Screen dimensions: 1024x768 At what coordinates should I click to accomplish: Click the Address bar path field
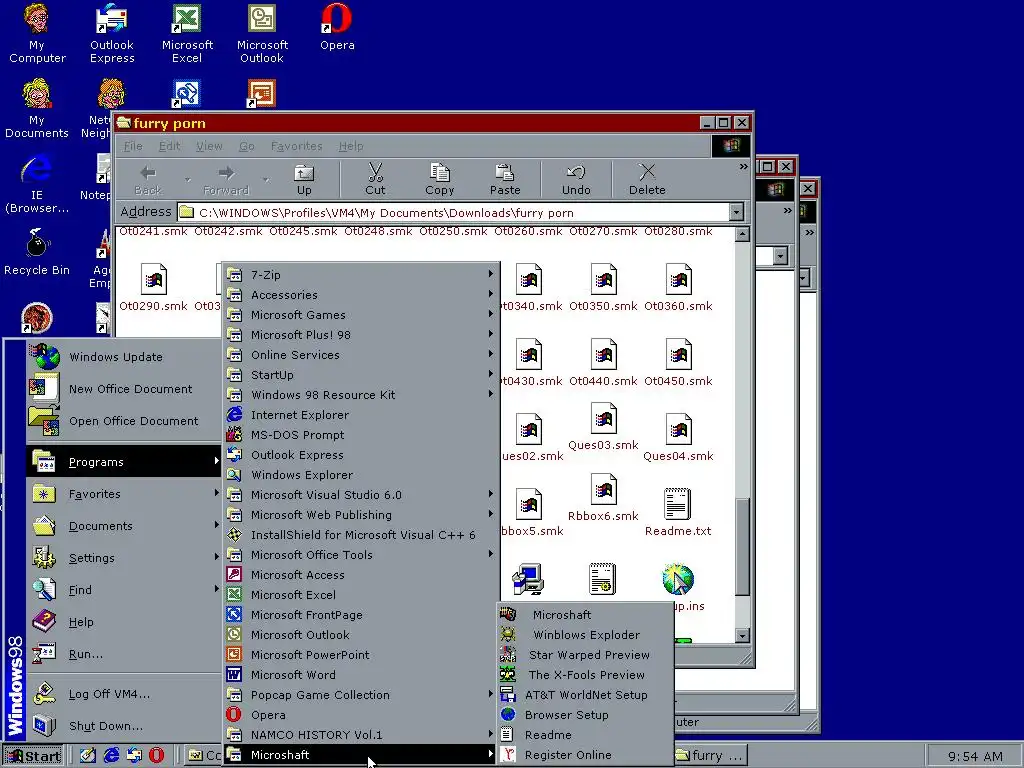pos(453,212)
